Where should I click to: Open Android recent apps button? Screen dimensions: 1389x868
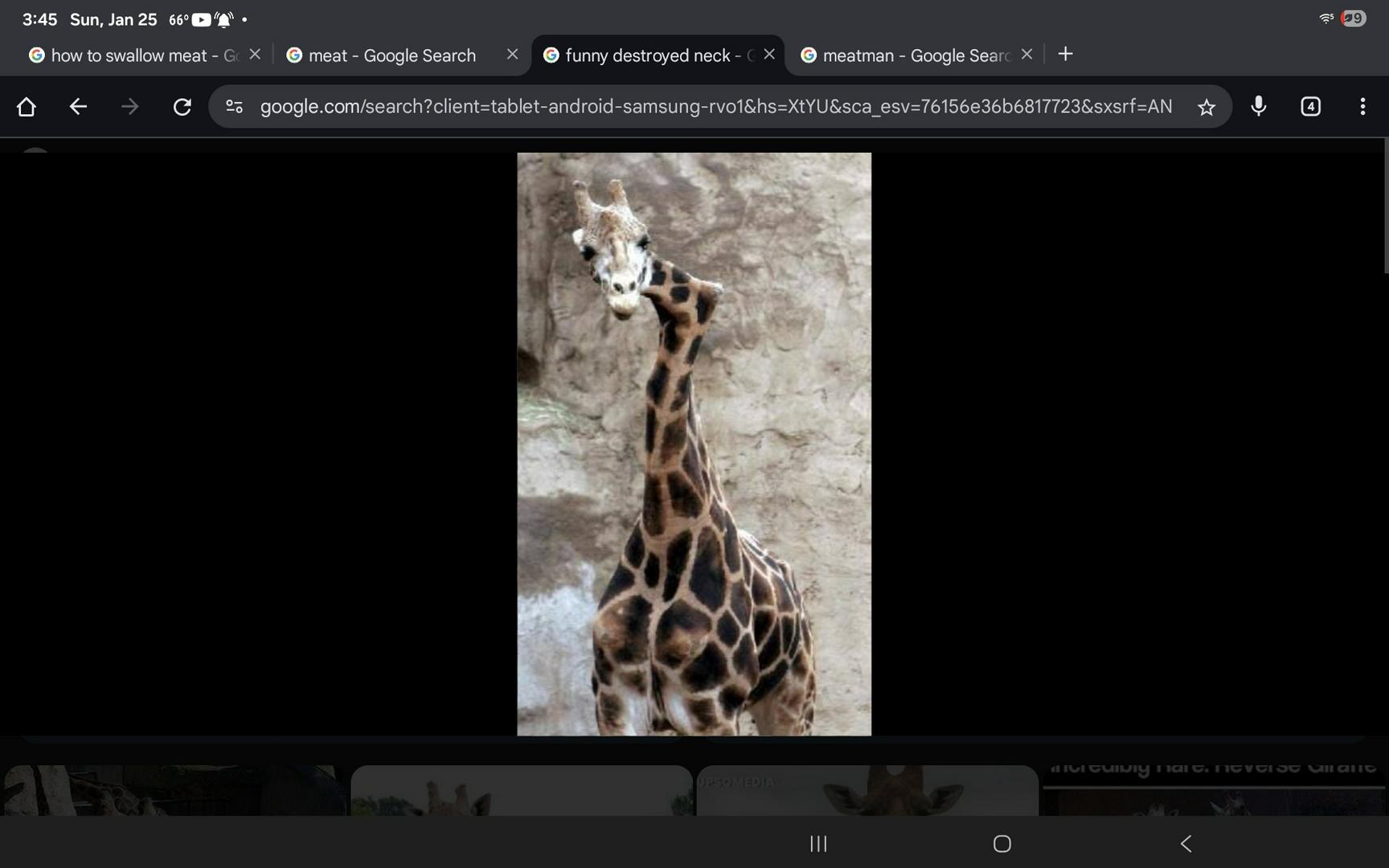818,843
